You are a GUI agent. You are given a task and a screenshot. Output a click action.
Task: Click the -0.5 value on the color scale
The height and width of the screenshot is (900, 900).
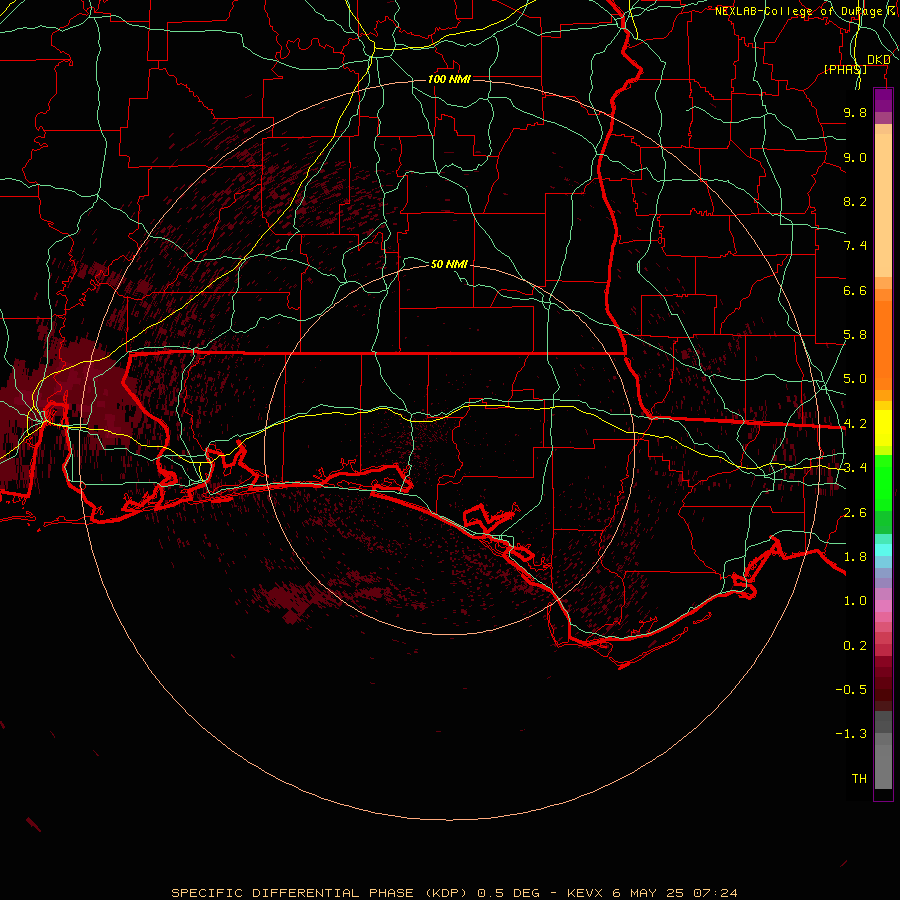pos(851,690)
